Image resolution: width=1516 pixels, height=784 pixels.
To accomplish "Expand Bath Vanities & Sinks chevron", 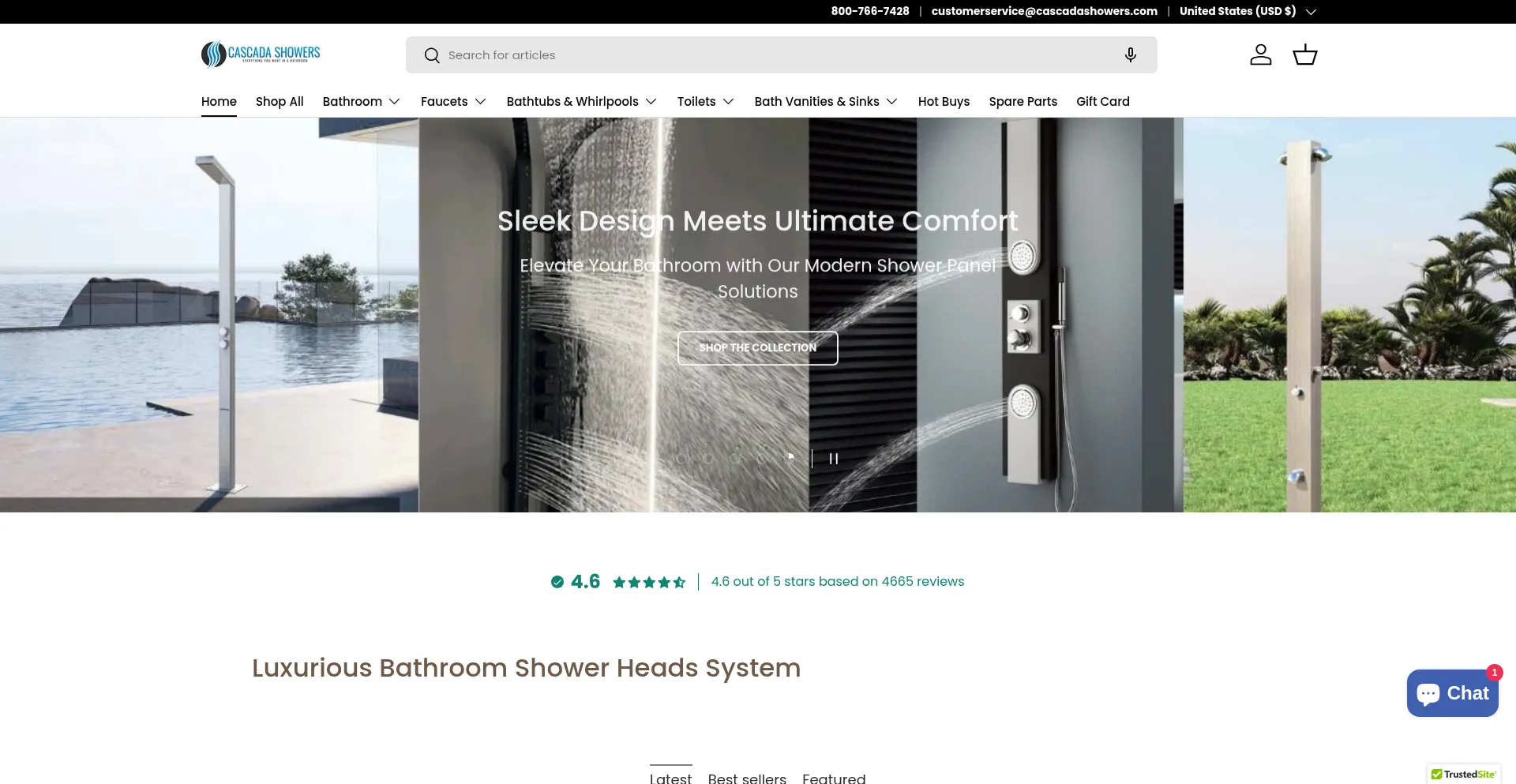I will click(892, 101).
